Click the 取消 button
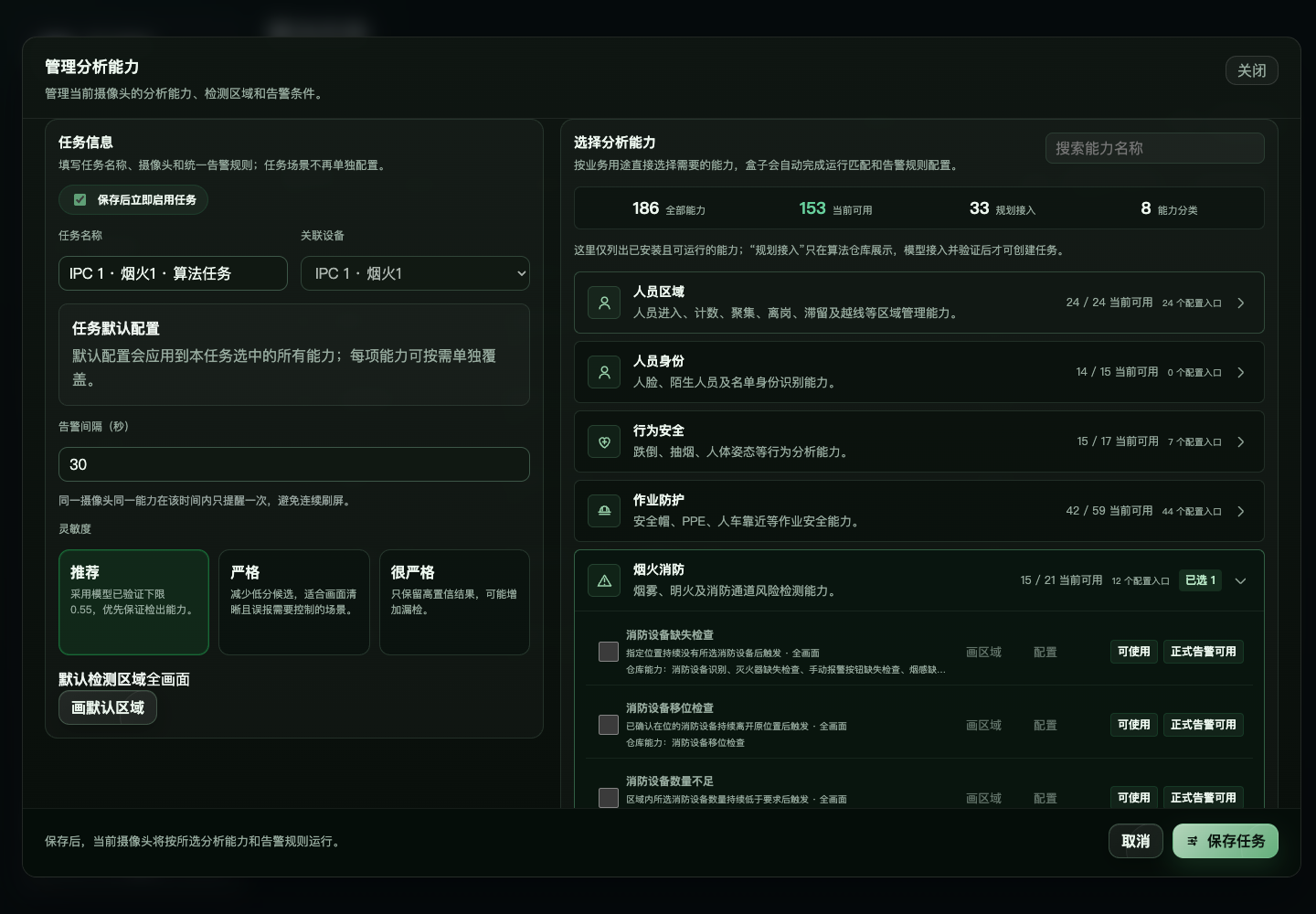Viewport: 1316px width, 914px height. [x=1136, y=841]
